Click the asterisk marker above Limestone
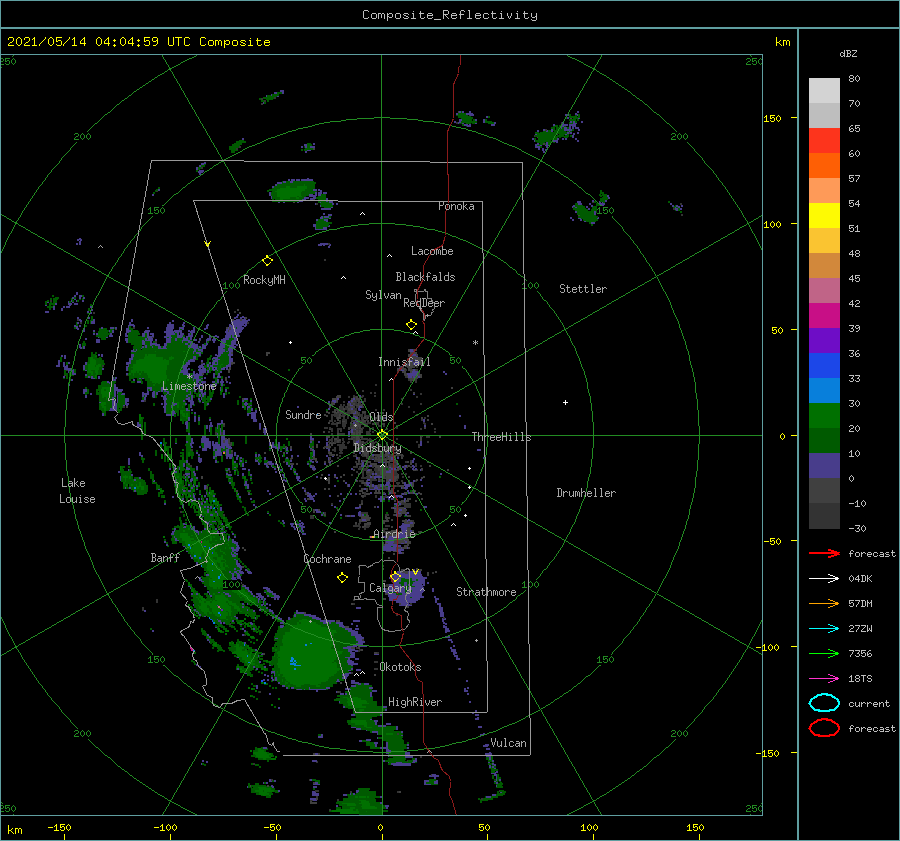 (x=189, y=377)
